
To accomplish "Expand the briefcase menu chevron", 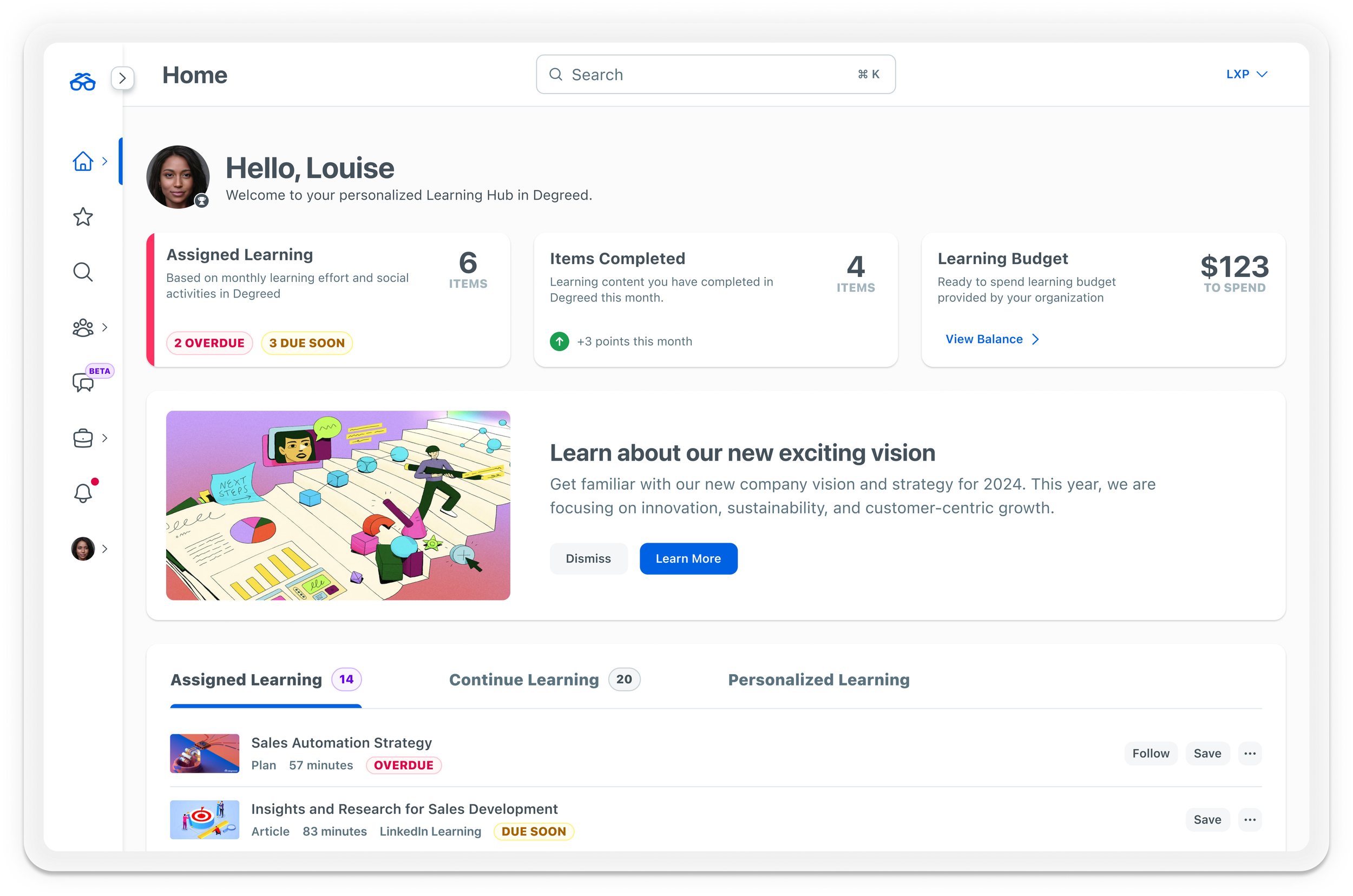I will 104,438.
